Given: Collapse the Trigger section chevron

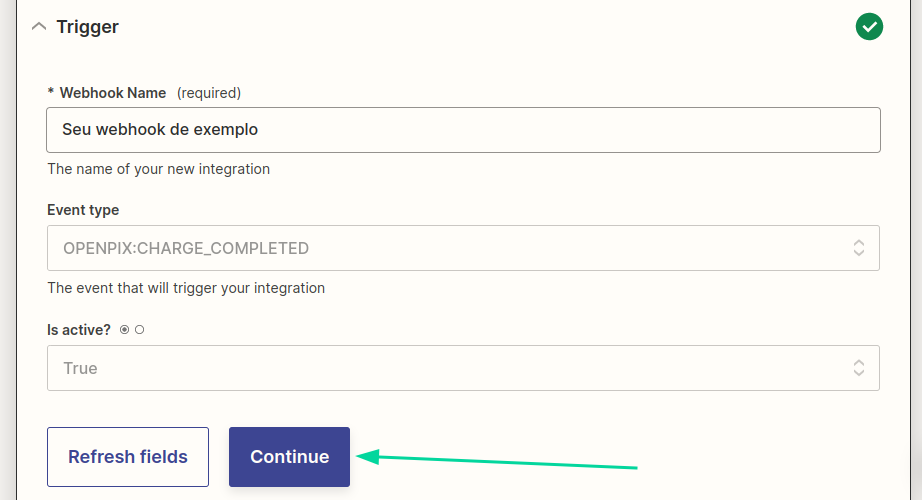Looking at the screenshot, I should pos(39,27).
